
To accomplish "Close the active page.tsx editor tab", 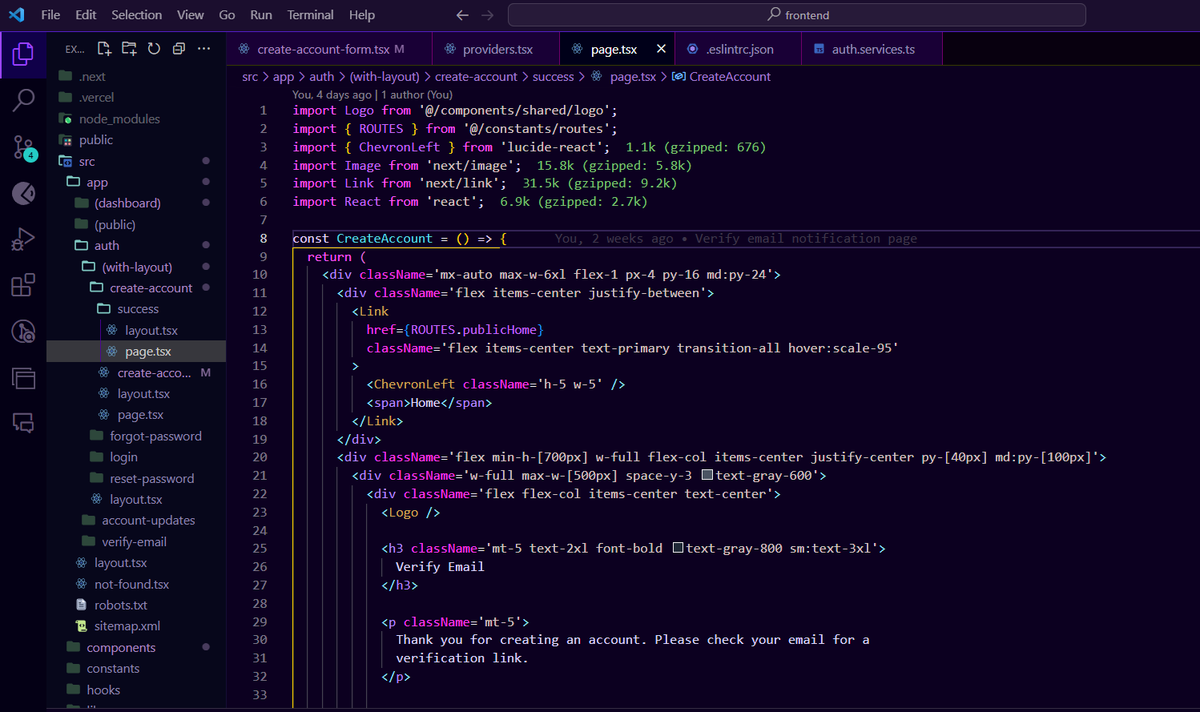I will pos(661,49).
